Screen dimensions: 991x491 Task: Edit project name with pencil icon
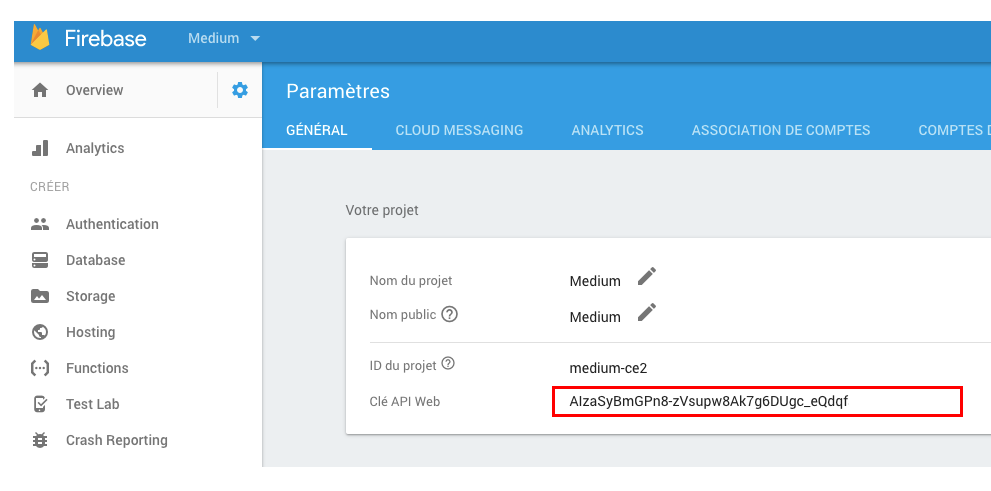click(647, 276)
